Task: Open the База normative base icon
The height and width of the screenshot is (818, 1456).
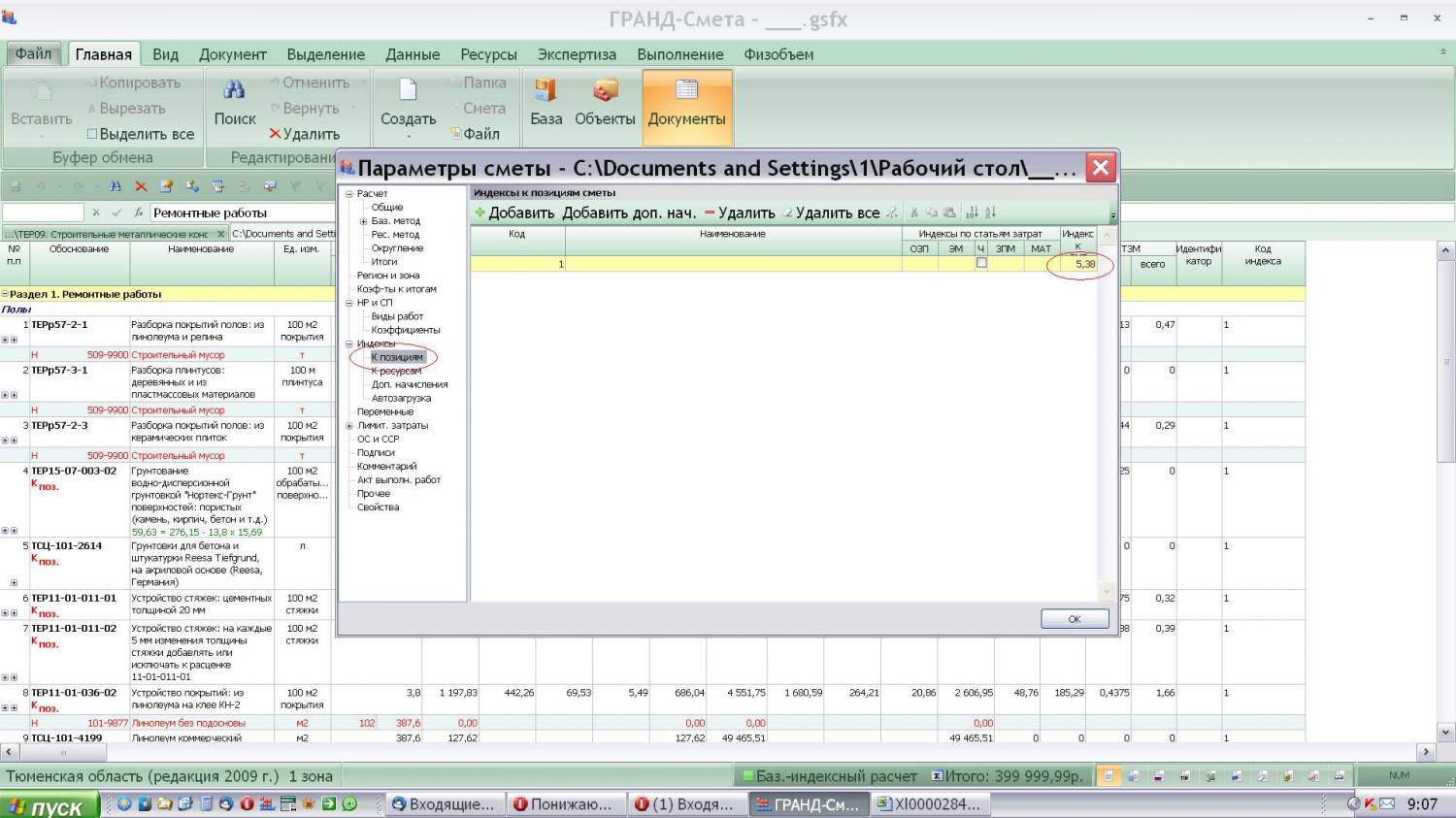Action: [546, 91]
